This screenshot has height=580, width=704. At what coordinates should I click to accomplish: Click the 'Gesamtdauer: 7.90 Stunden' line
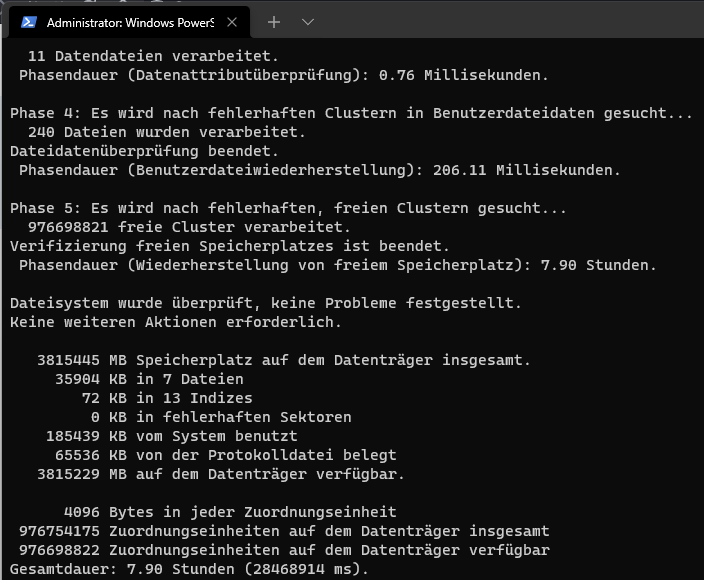pos(189,569)
